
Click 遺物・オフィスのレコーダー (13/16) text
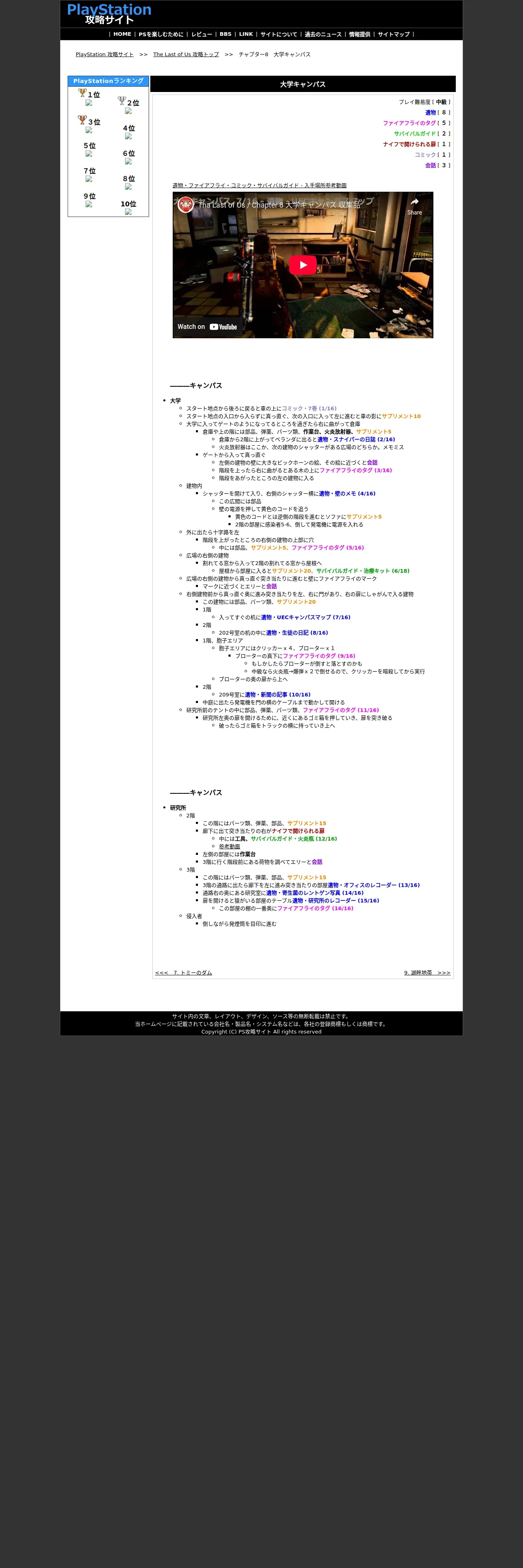coord(373,885)
